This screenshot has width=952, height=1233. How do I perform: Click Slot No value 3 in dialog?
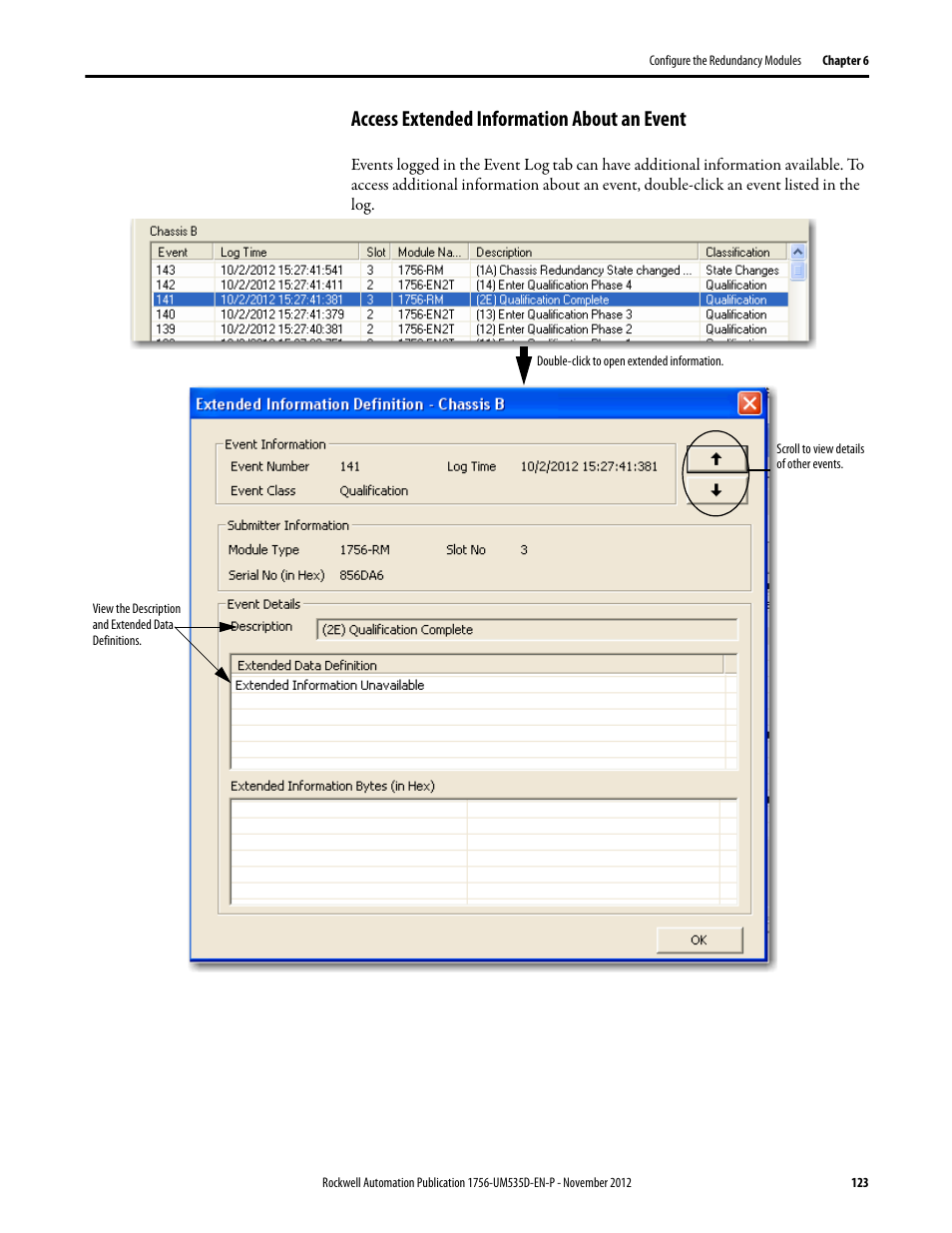pyautogui.click(x=524, y=550)
